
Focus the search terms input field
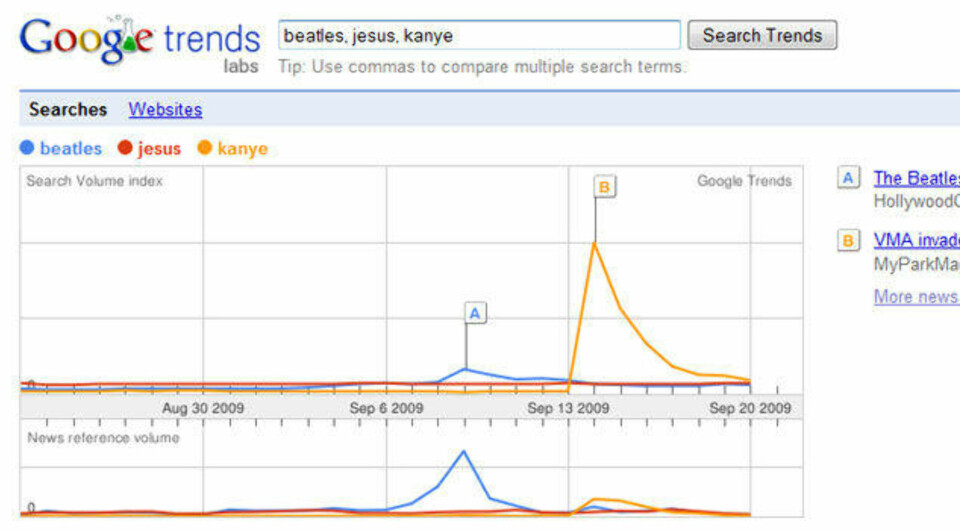coord(479,35)
